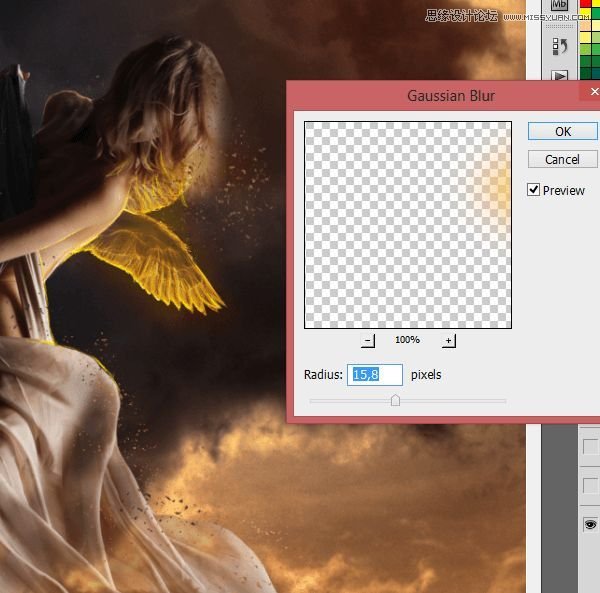Pick the red swatch in Swatches panel
The height and width of the screenshot is (593, 600).
click(x=586, y=4)
